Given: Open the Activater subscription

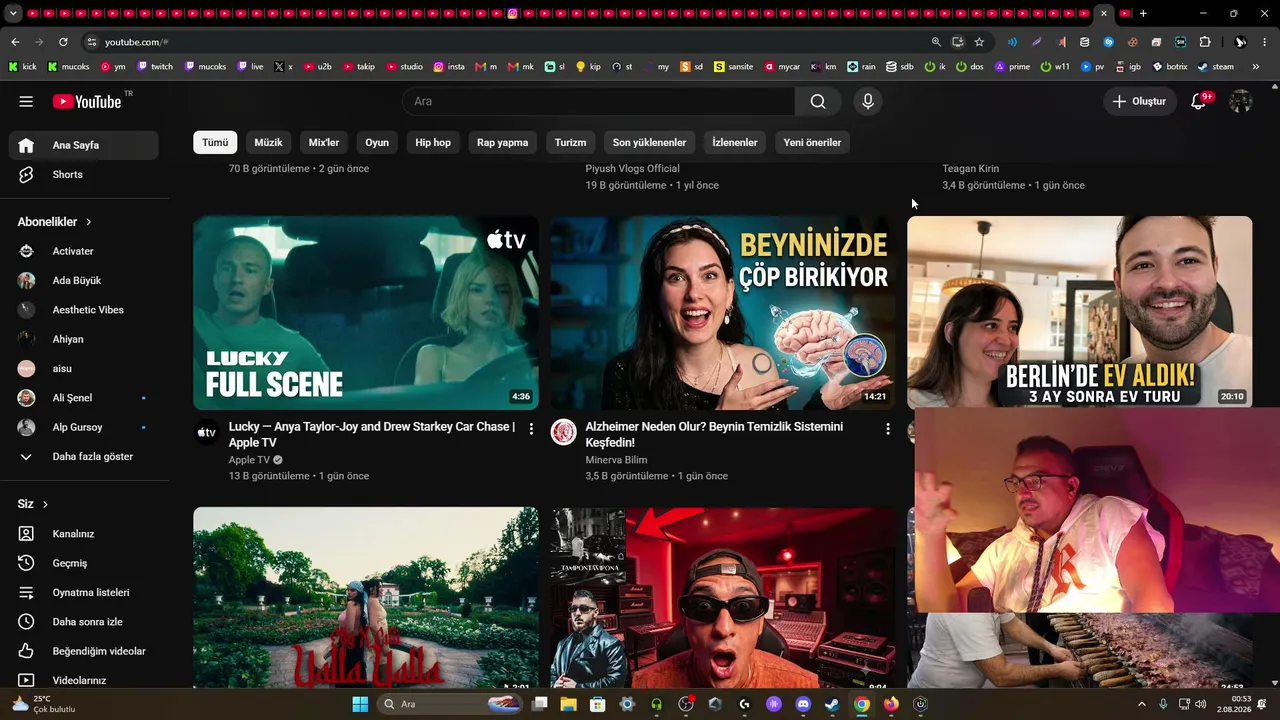Looking at the screenshot, I should coord(84,251).
